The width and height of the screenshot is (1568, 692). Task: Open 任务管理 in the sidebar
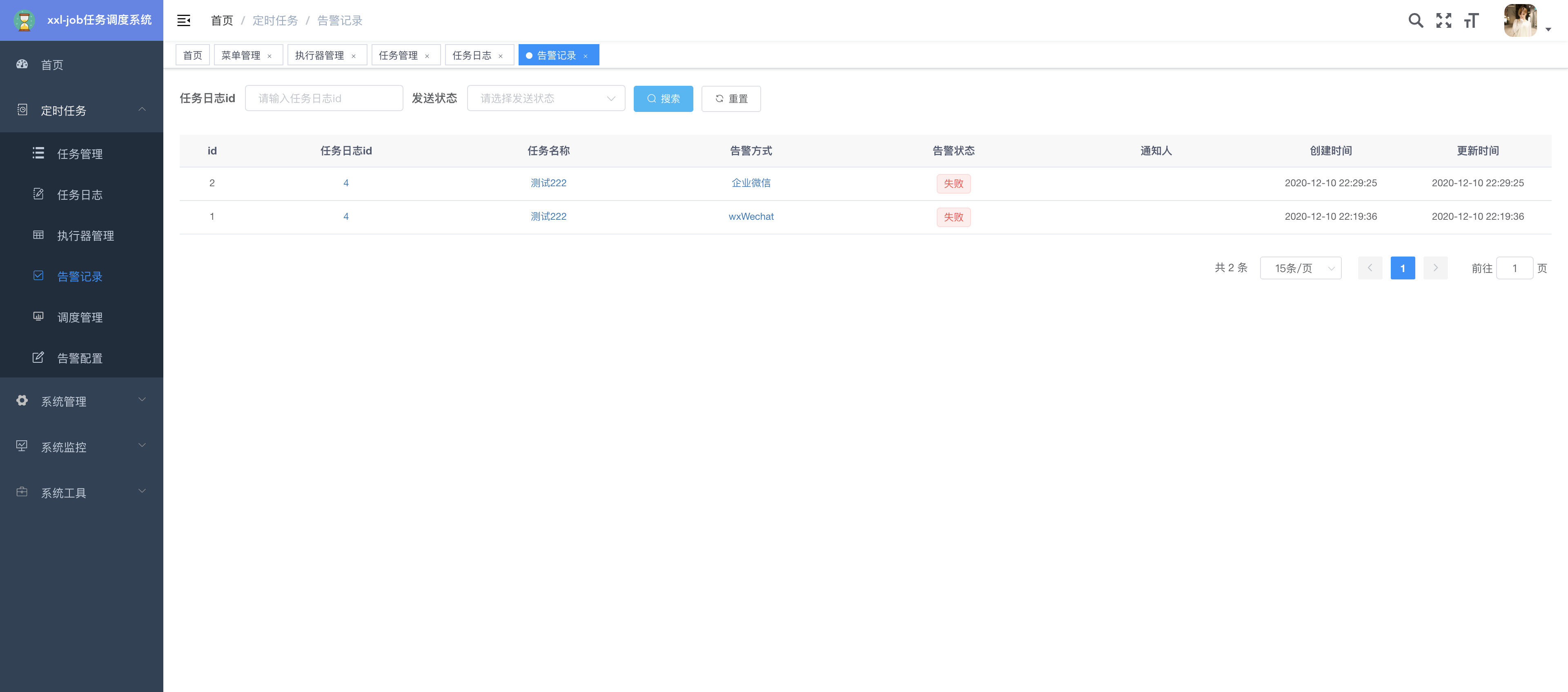[x=80, y=154]
